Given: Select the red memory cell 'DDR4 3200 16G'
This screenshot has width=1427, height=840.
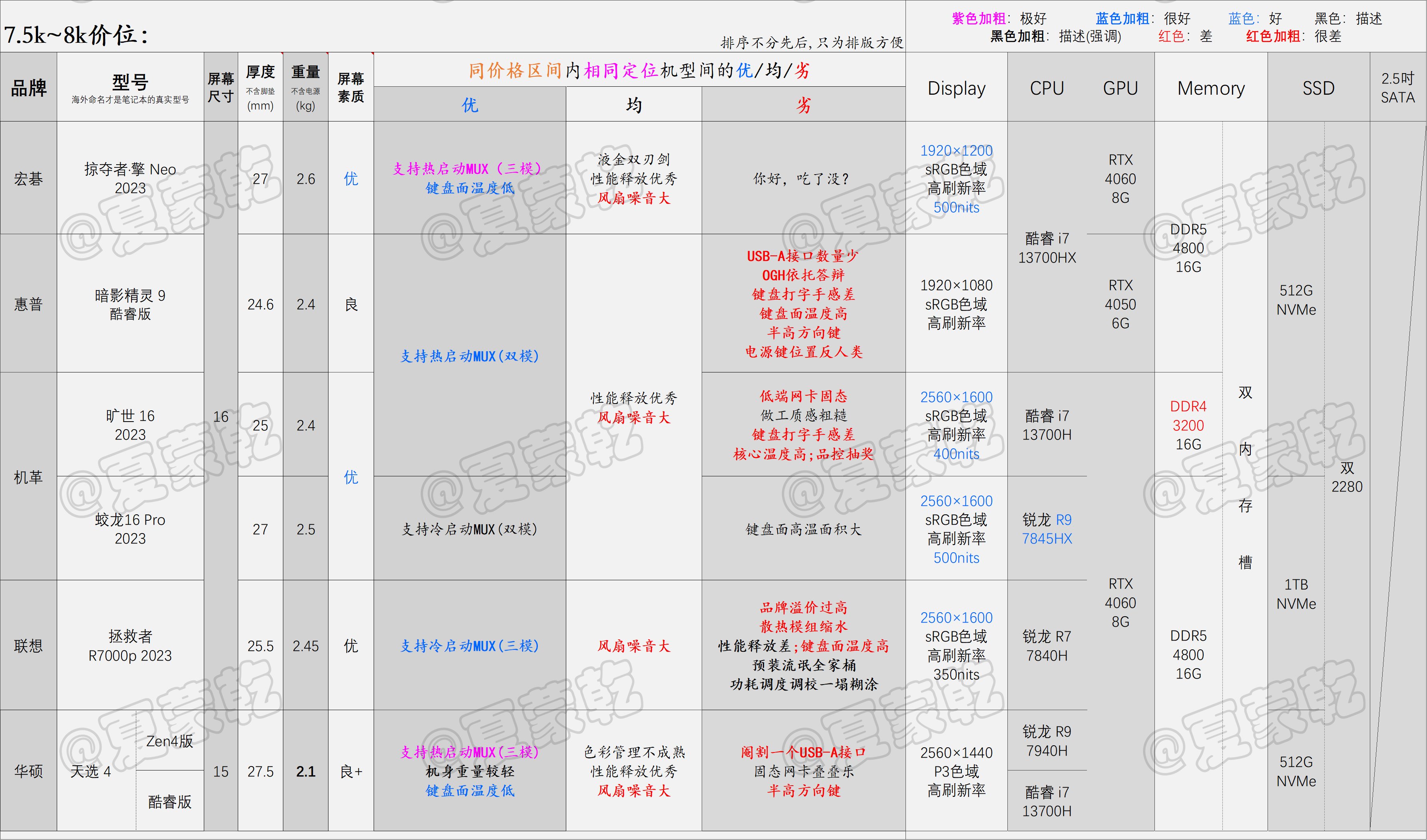Looking at the screenshot, I should (1188, 425).
